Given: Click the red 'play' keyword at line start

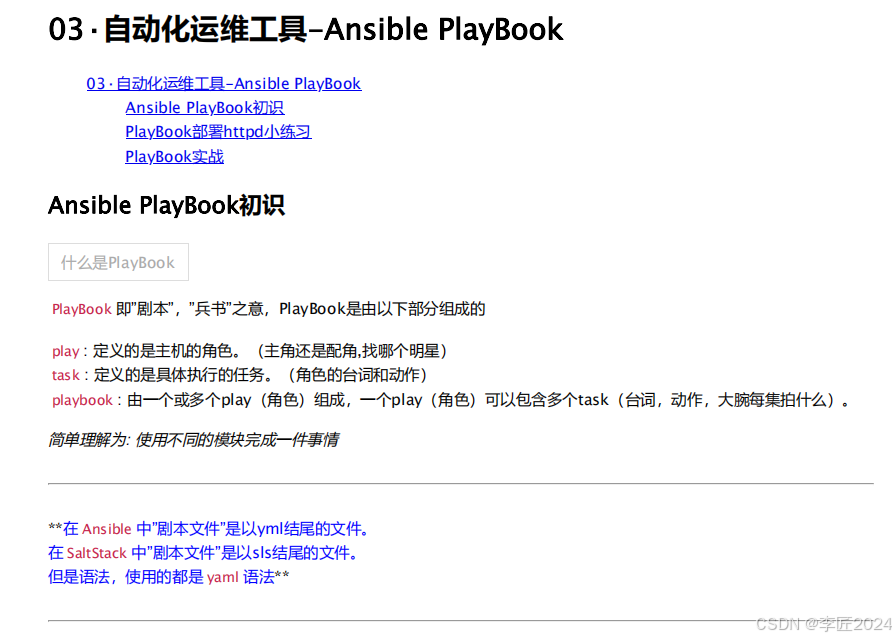Looking at the screenshot, I should pos(66,351).
